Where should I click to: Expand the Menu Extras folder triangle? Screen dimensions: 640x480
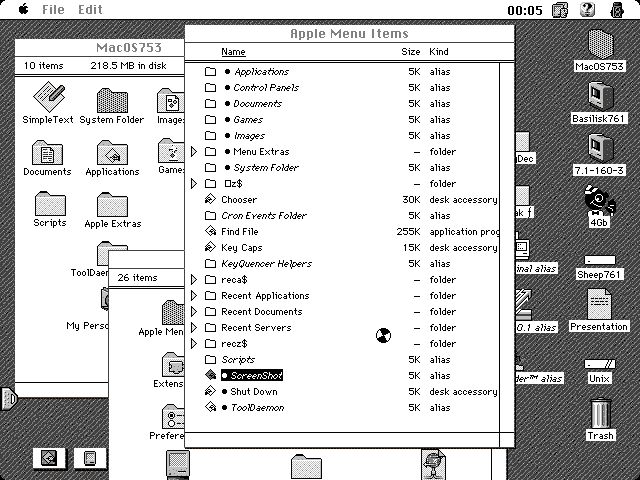(194, 152)
